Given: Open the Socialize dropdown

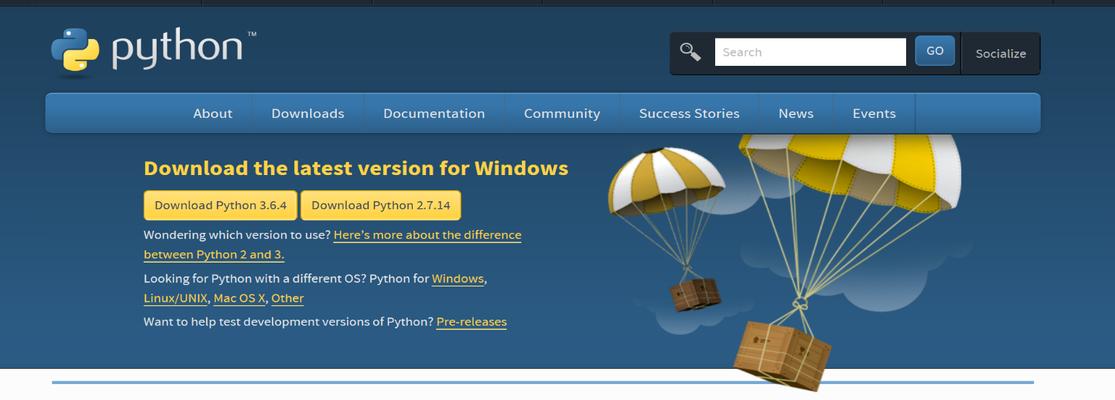Looking at the screenshot, I should (x=1001, y=53).
